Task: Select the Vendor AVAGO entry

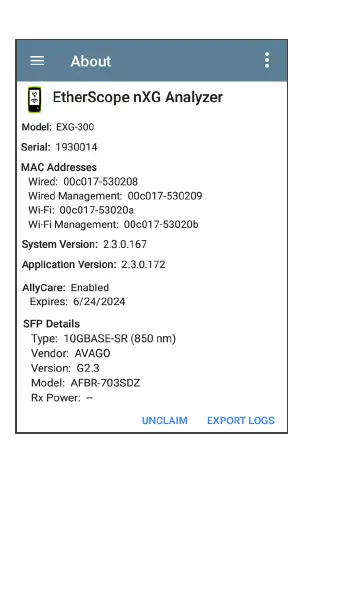Action: (x=71, y=353)
